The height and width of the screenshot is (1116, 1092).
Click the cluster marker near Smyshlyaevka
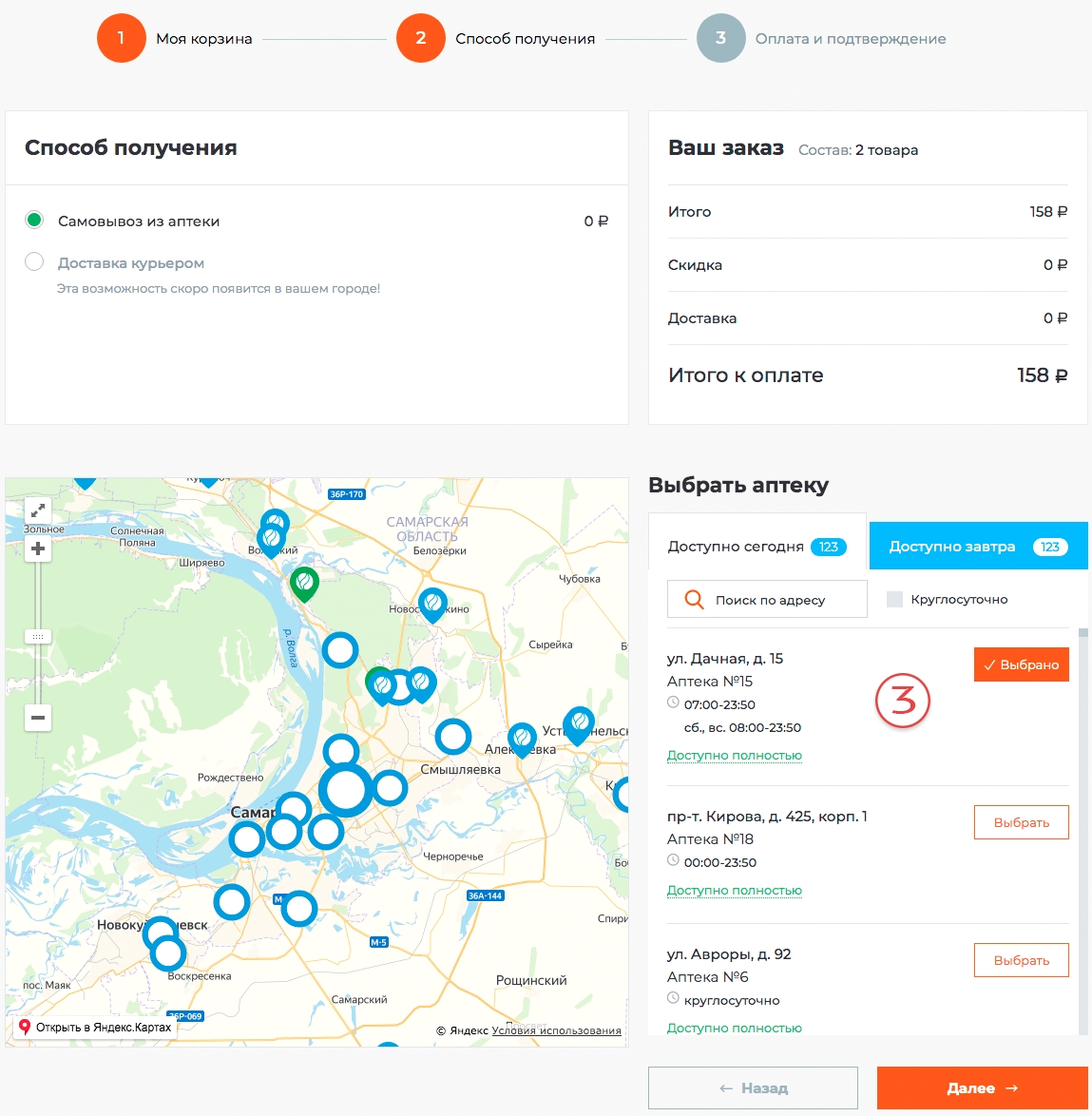pos(453,737)
